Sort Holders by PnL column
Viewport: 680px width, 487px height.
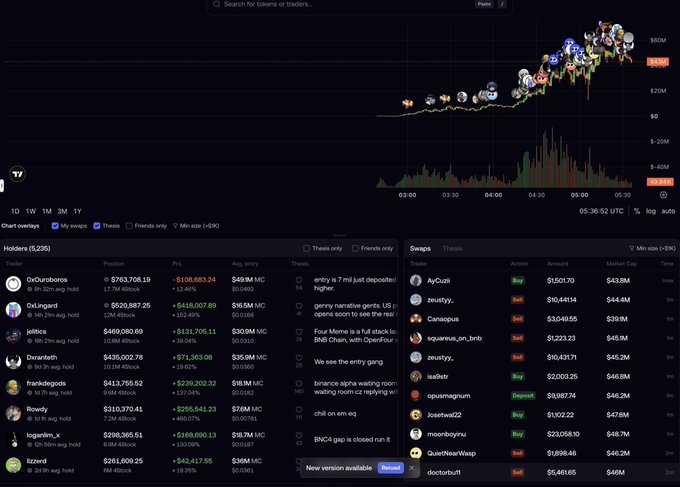(x=177, y=264)
